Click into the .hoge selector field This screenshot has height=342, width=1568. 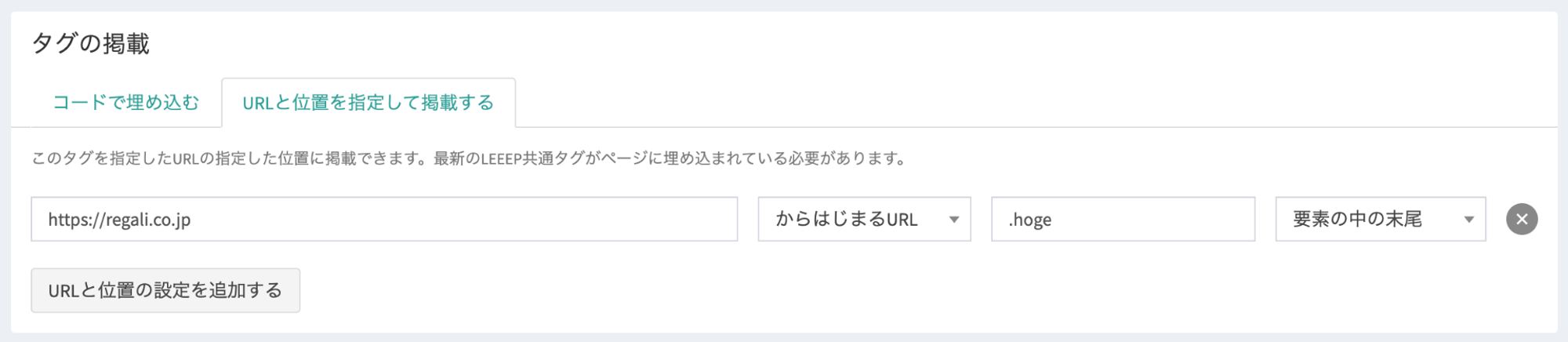[x=1122, y=219]
